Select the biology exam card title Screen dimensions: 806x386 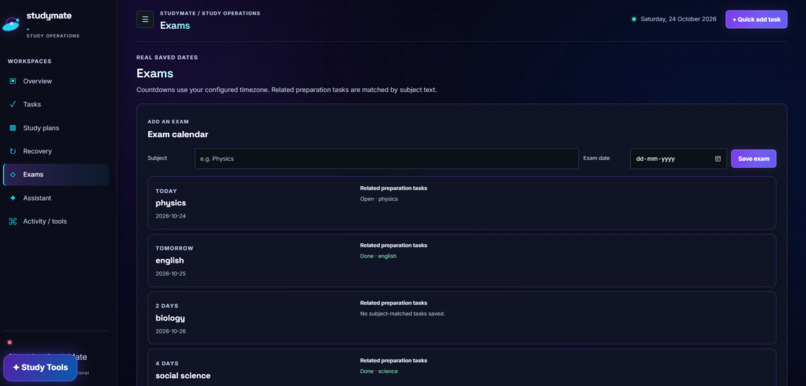170,318
